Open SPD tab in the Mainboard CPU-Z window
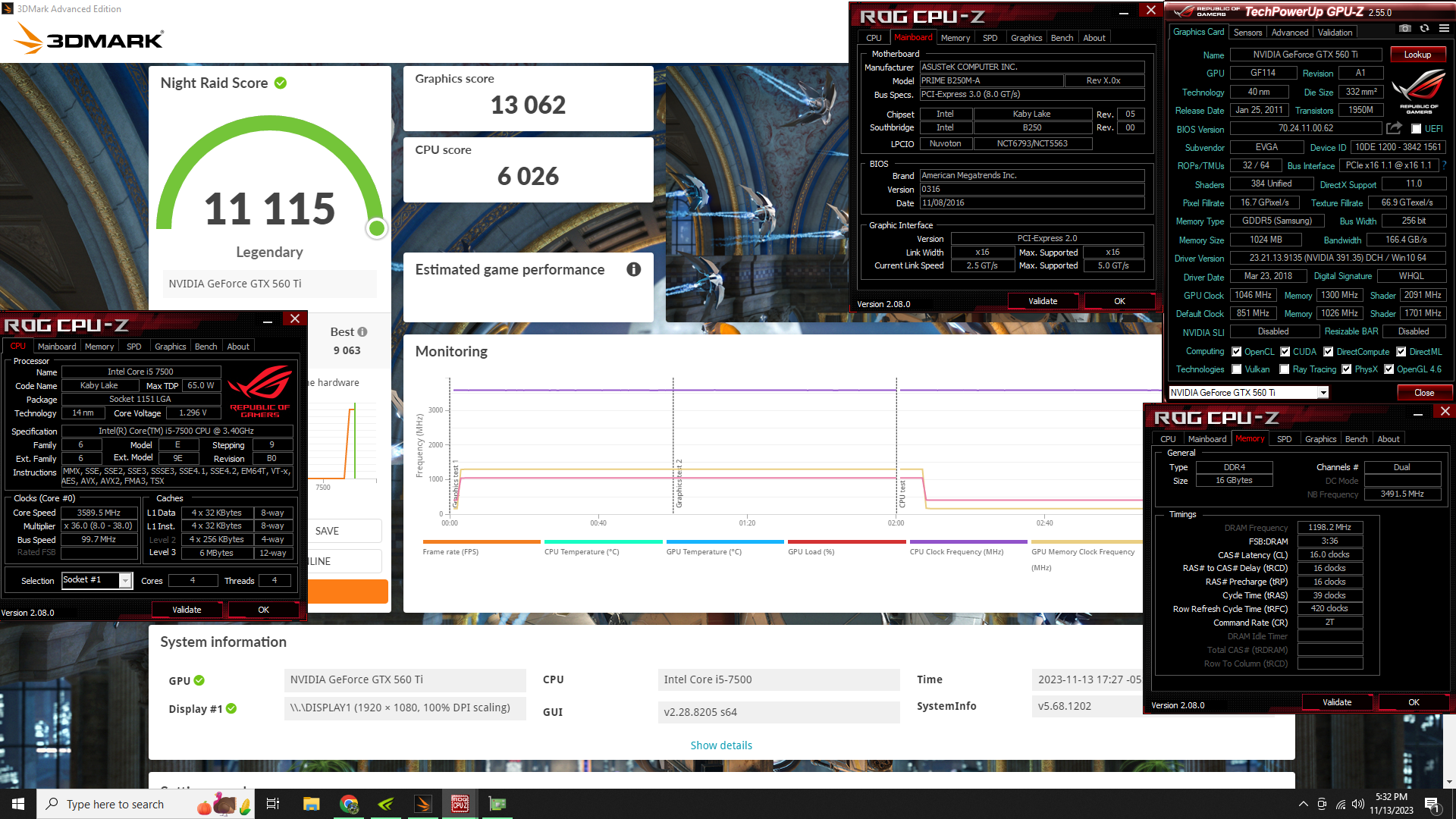 pos(990,38)
